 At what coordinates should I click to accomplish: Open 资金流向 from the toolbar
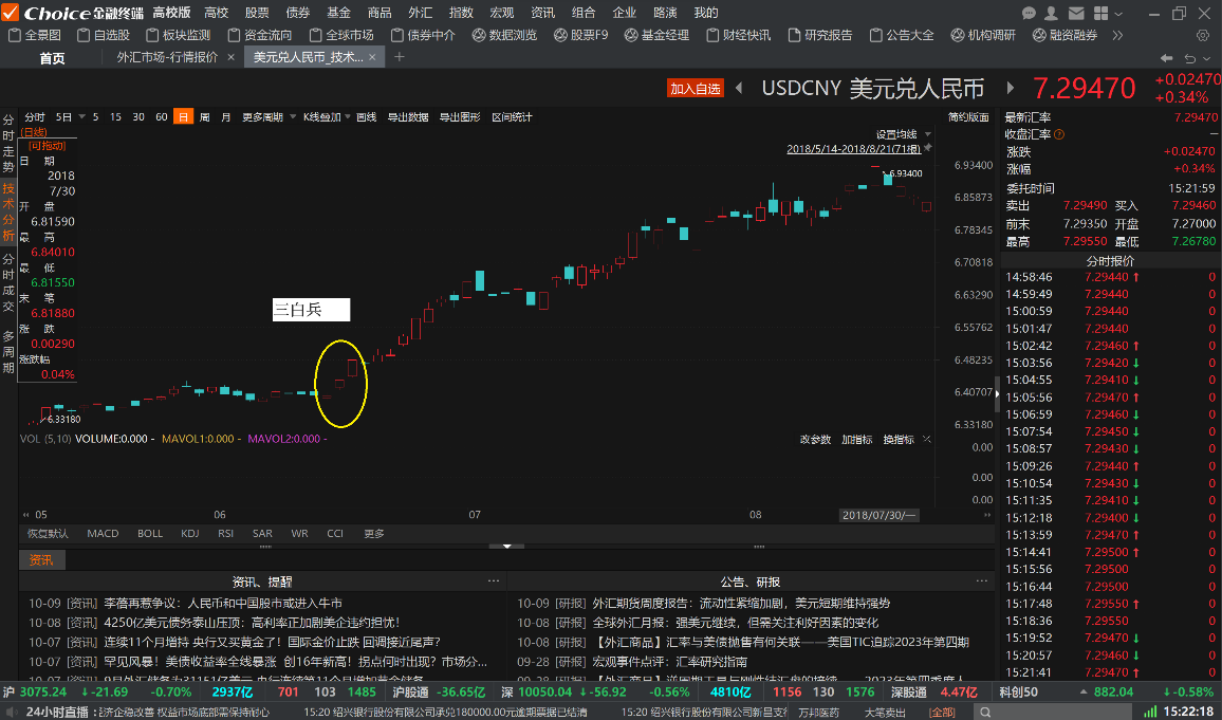coord(259,35)
